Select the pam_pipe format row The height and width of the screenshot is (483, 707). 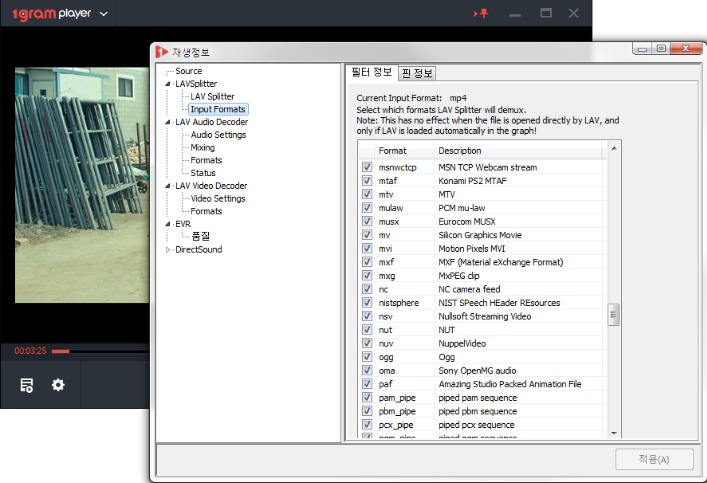(x=482, y=398)
